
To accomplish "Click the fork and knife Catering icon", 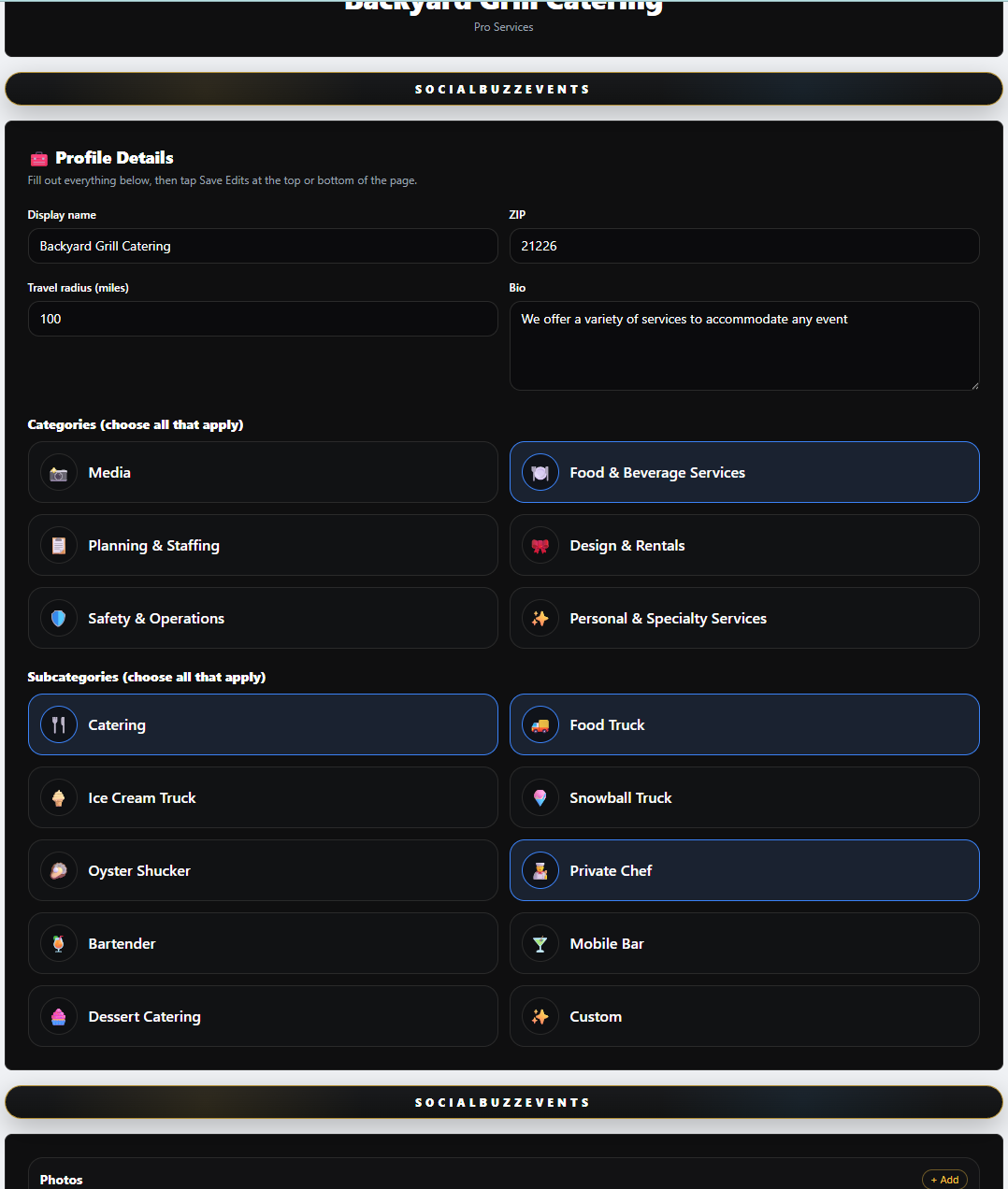I will (59, 725).
